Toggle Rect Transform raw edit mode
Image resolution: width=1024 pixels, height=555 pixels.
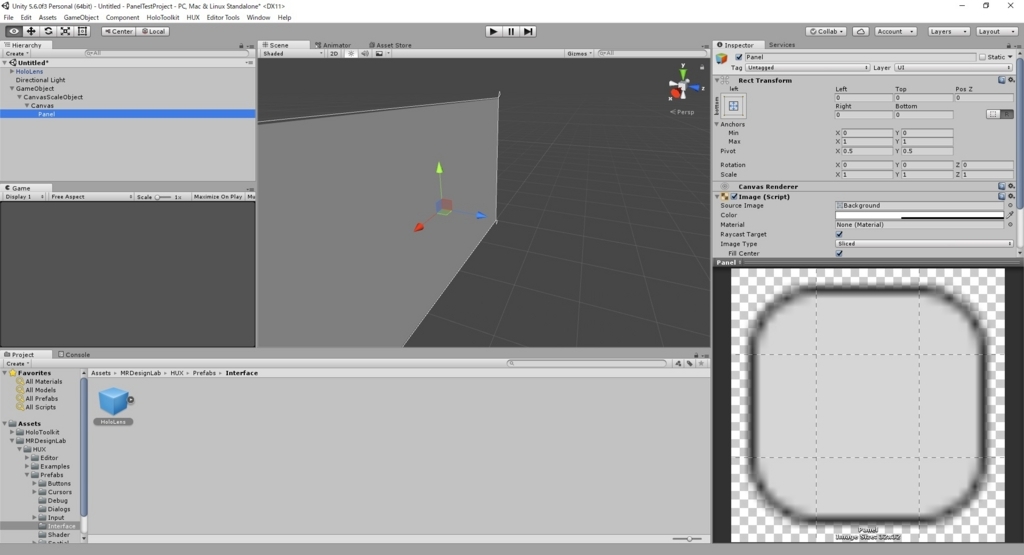pos(1008,114)
